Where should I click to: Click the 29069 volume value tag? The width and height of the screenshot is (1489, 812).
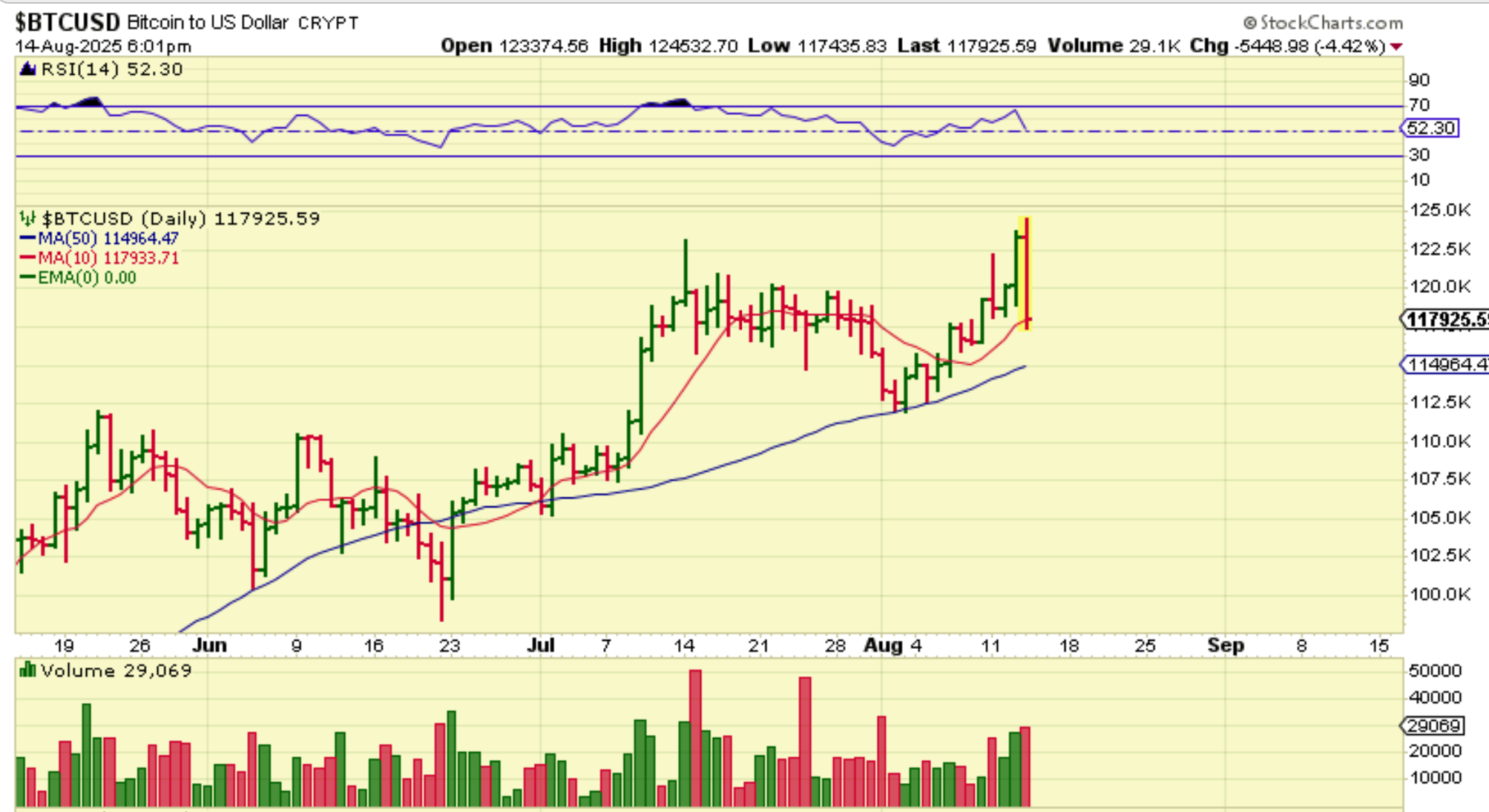[1433, 725]
